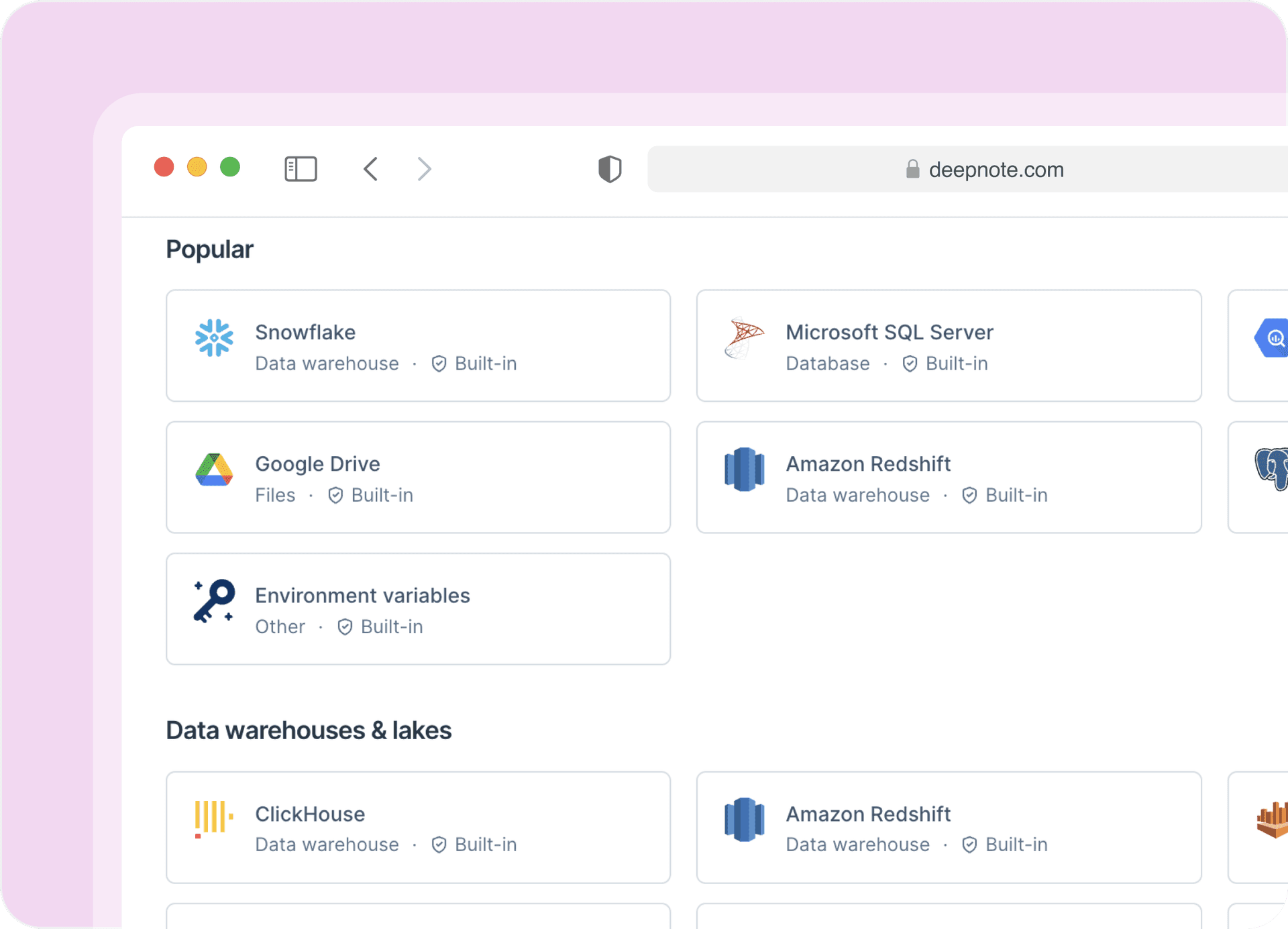Open the ClickHouse integration card

tap(418, 827)
